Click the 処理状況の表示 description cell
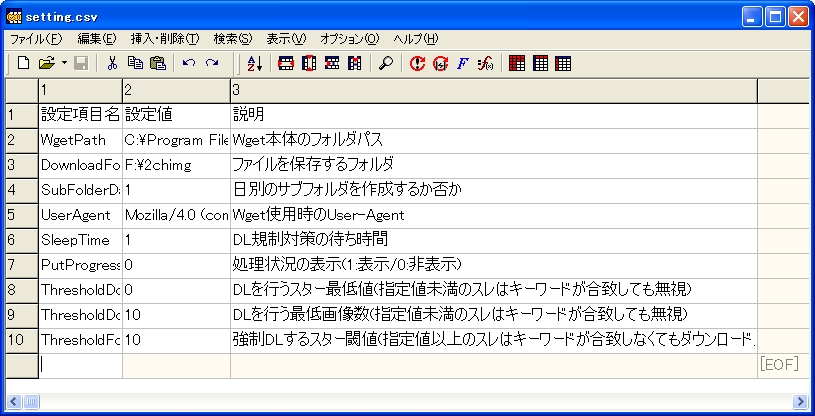This screenshot has height=416, width=815. 494,265
